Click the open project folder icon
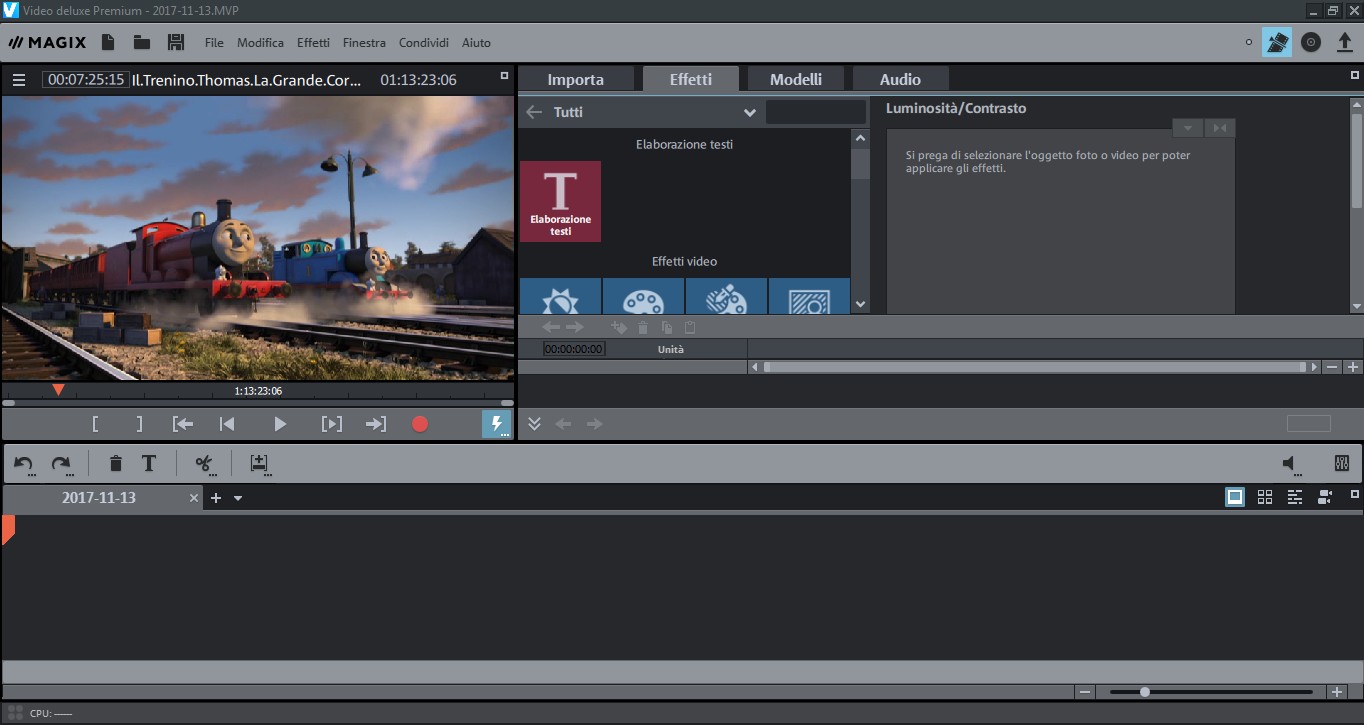 (x=142, y=42)
